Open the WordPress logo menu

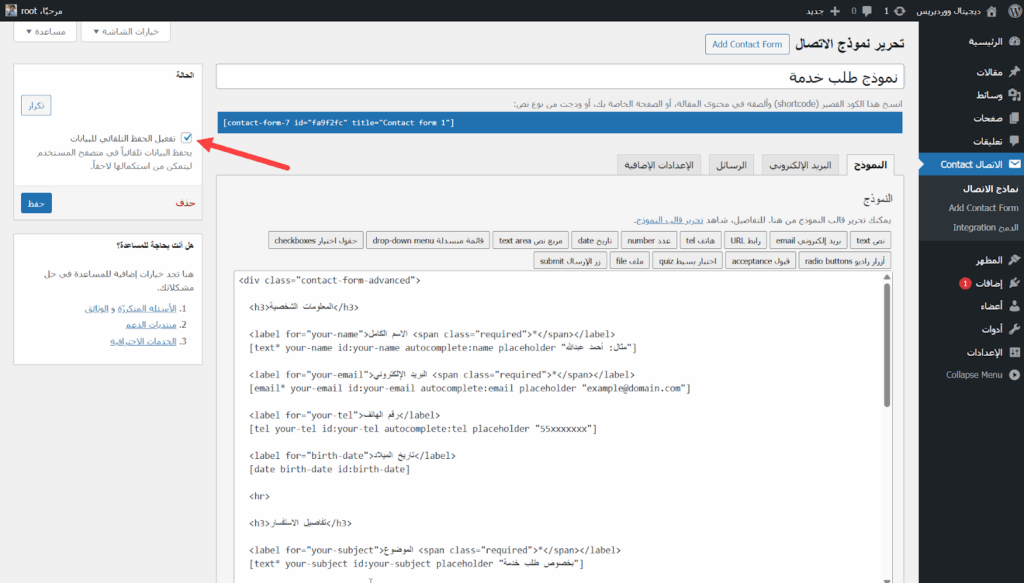(1014, 10)
